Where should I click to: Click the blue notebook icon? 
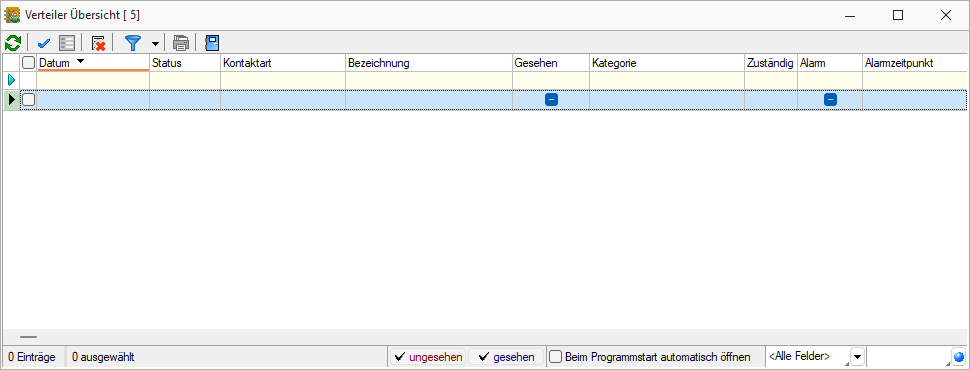pyautogui.click(x=212, y=43)
